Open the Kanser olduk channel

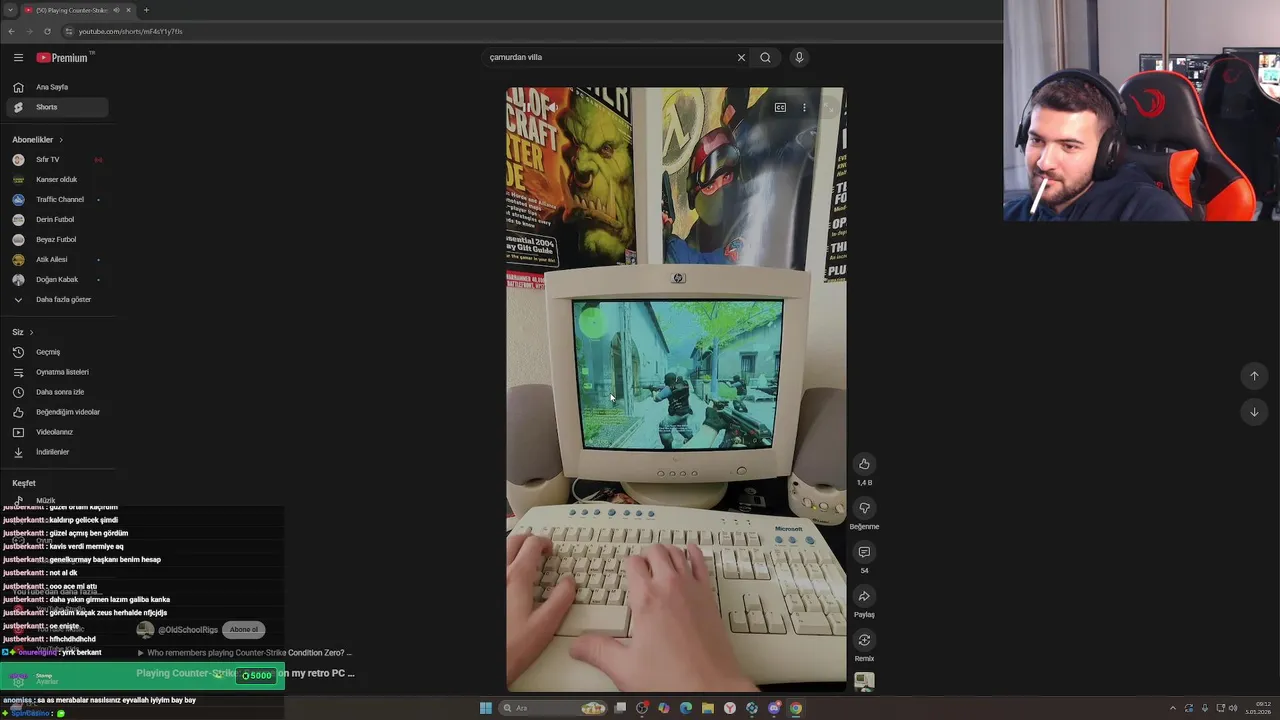click(x=55, y=180)
